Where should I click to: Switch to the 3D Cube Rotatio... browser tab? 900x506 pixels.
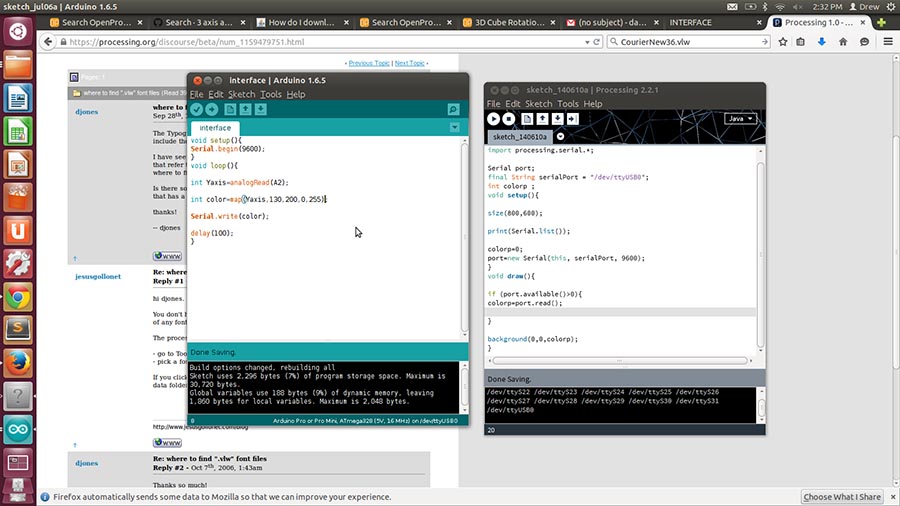tap(509, 22)
